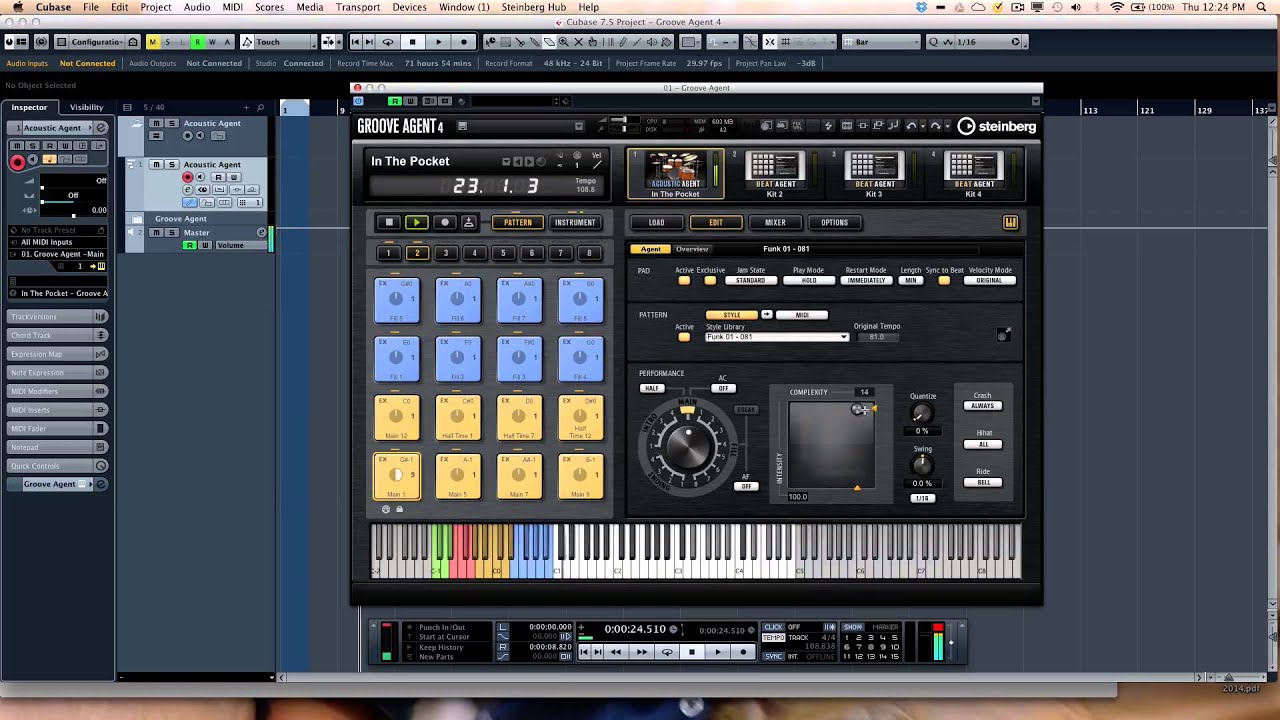Toggle the keyboard display icon at right

pos(1010,222)
